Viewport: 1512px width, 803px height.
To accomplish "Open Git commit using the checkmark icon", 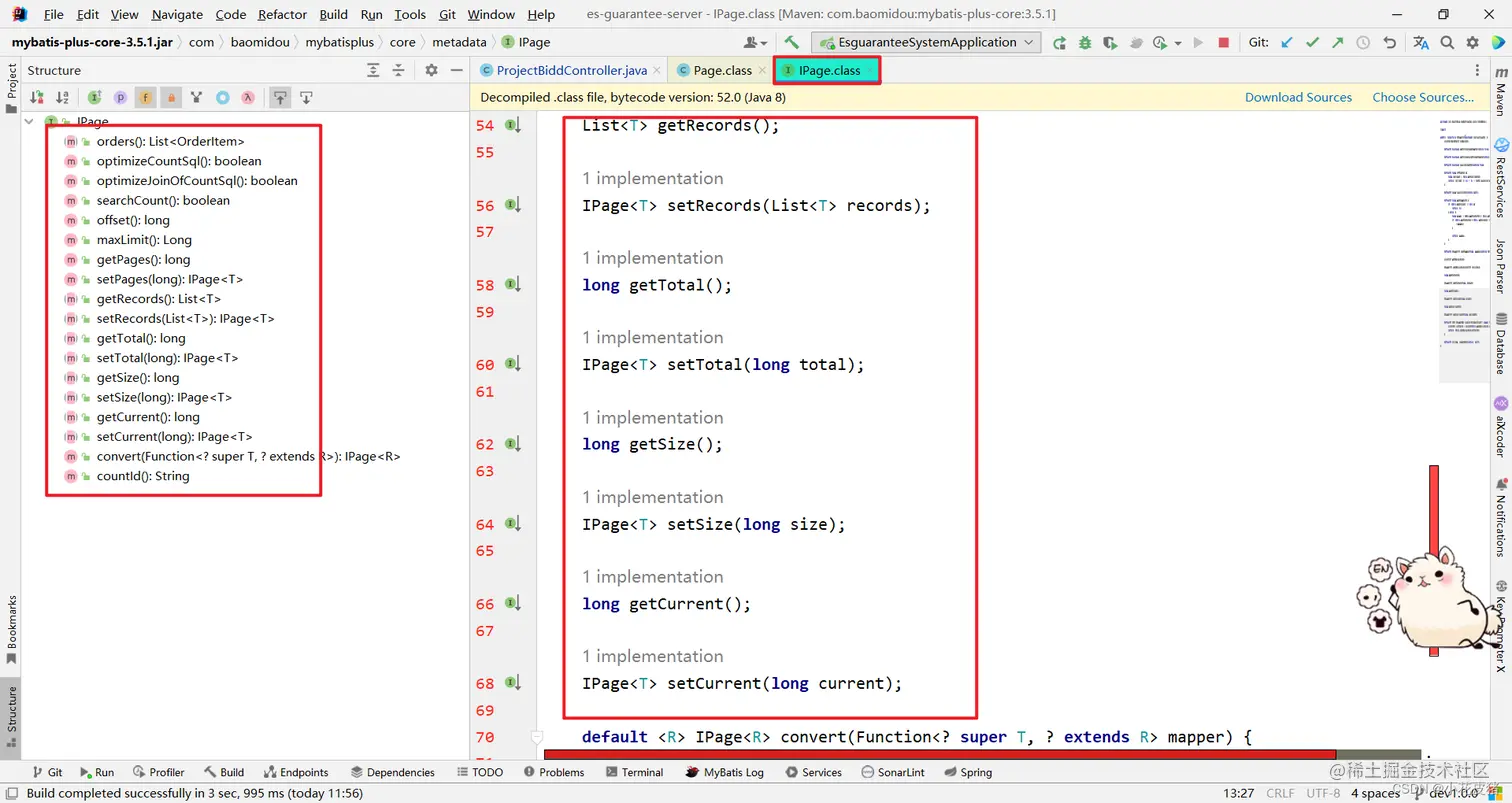I will point(1313,42).
